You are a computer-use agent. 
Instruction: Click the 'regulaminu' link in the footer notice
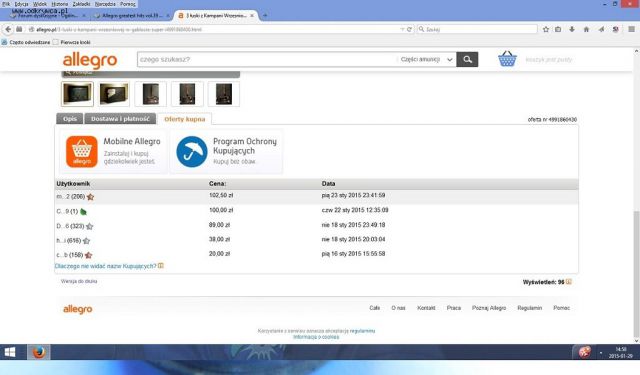[x=362, y=331]
